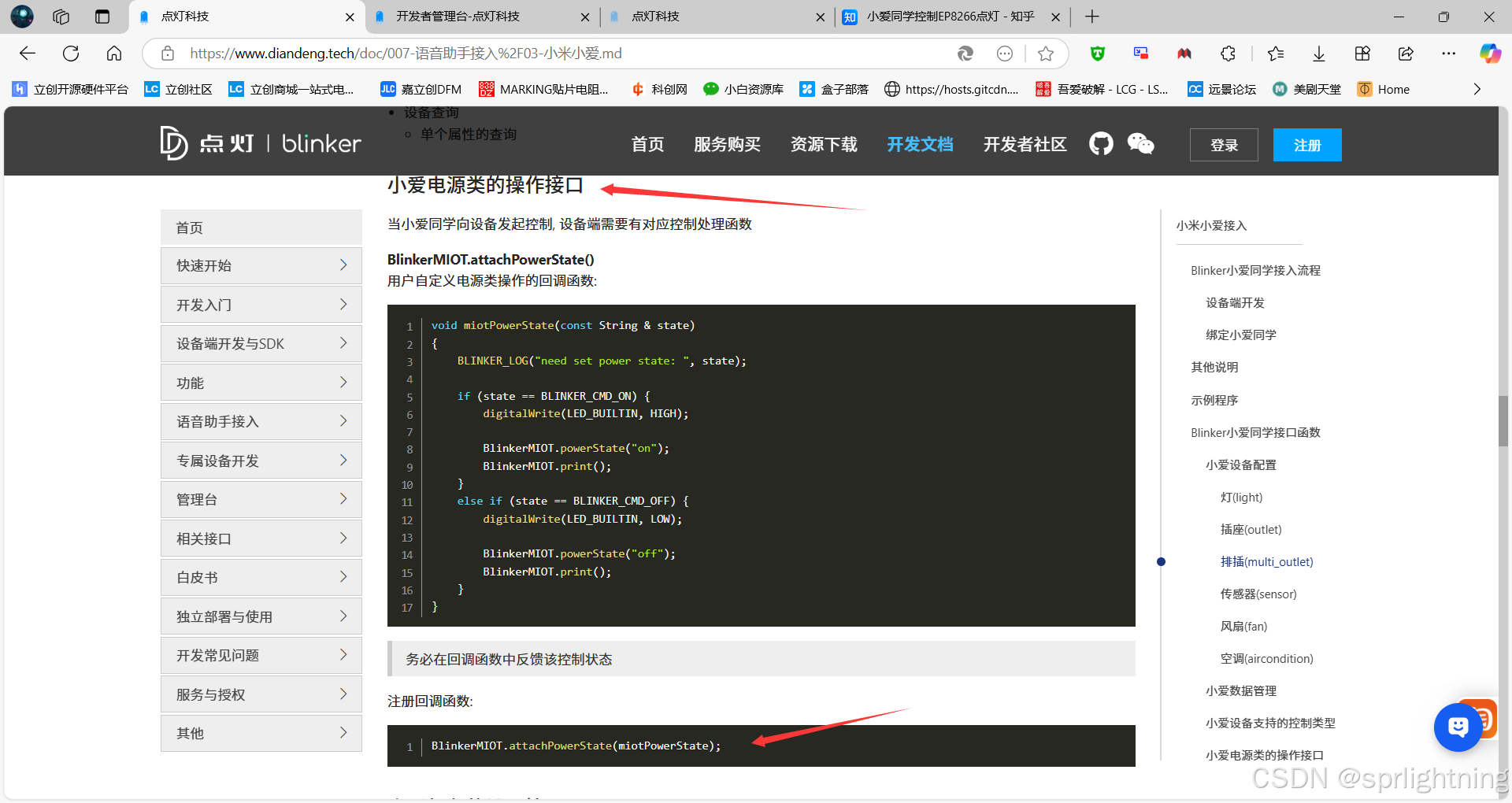Reload the page with the refresh icon
Screen dimensions: 1512x803
point(71,54)
